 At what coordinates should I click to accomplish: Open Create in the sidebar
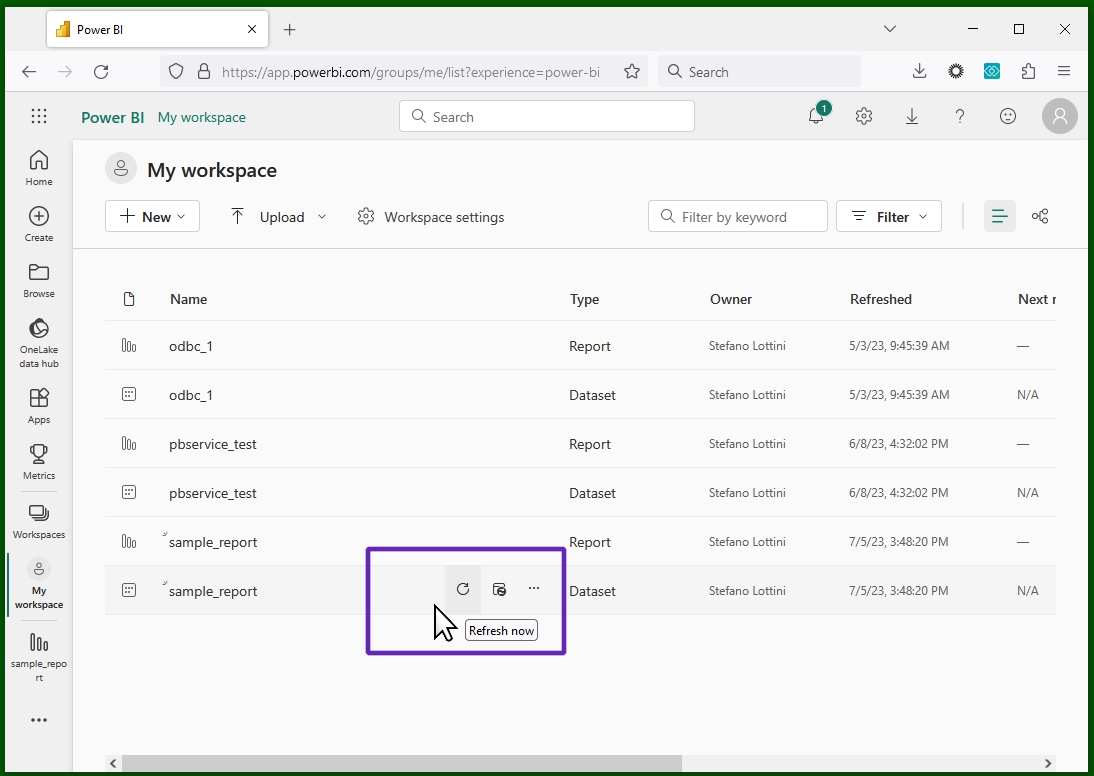click(x=39, y=224)
